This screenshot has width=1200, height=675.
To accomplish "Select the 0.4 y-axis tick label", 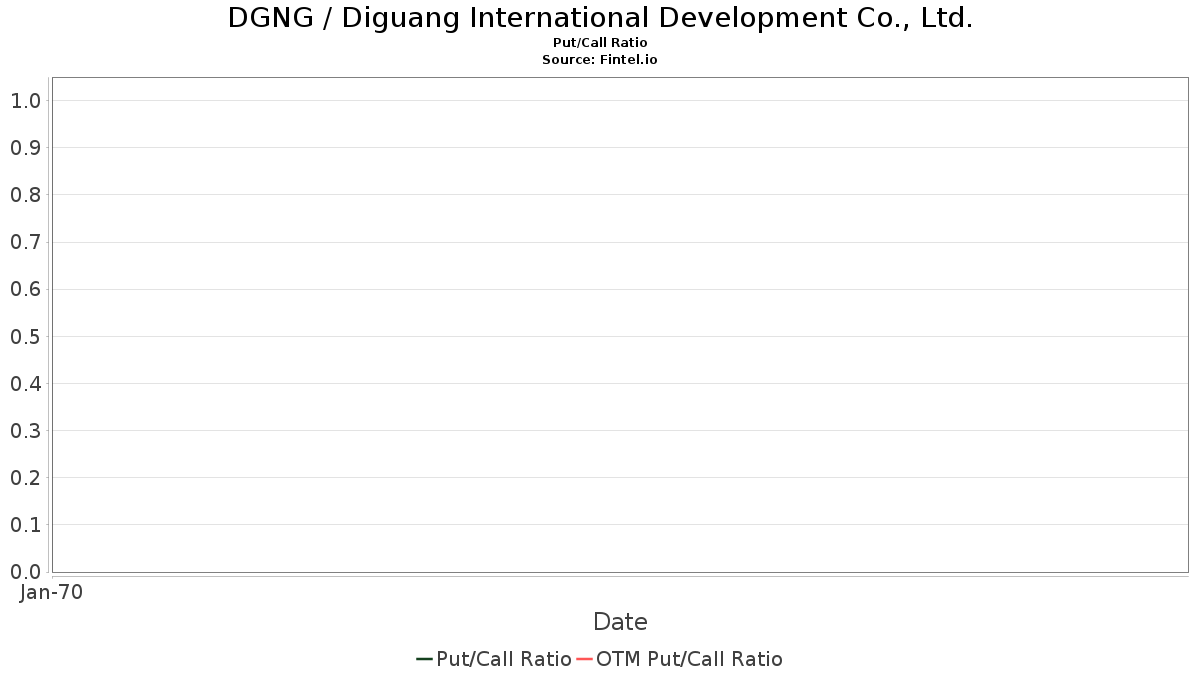I will point(25,383).
